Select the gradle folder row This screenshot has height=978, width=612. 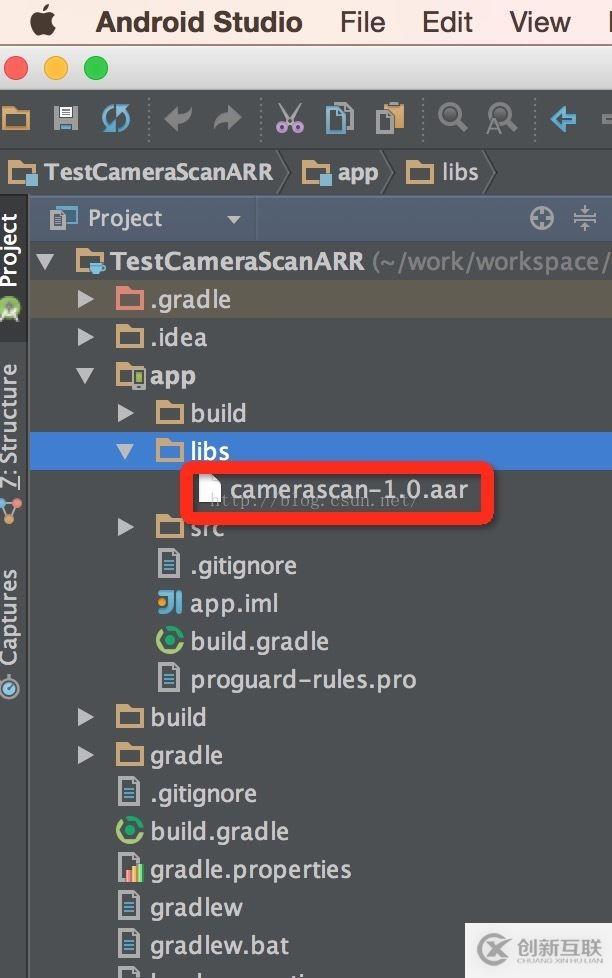click(x=321, y=755)
